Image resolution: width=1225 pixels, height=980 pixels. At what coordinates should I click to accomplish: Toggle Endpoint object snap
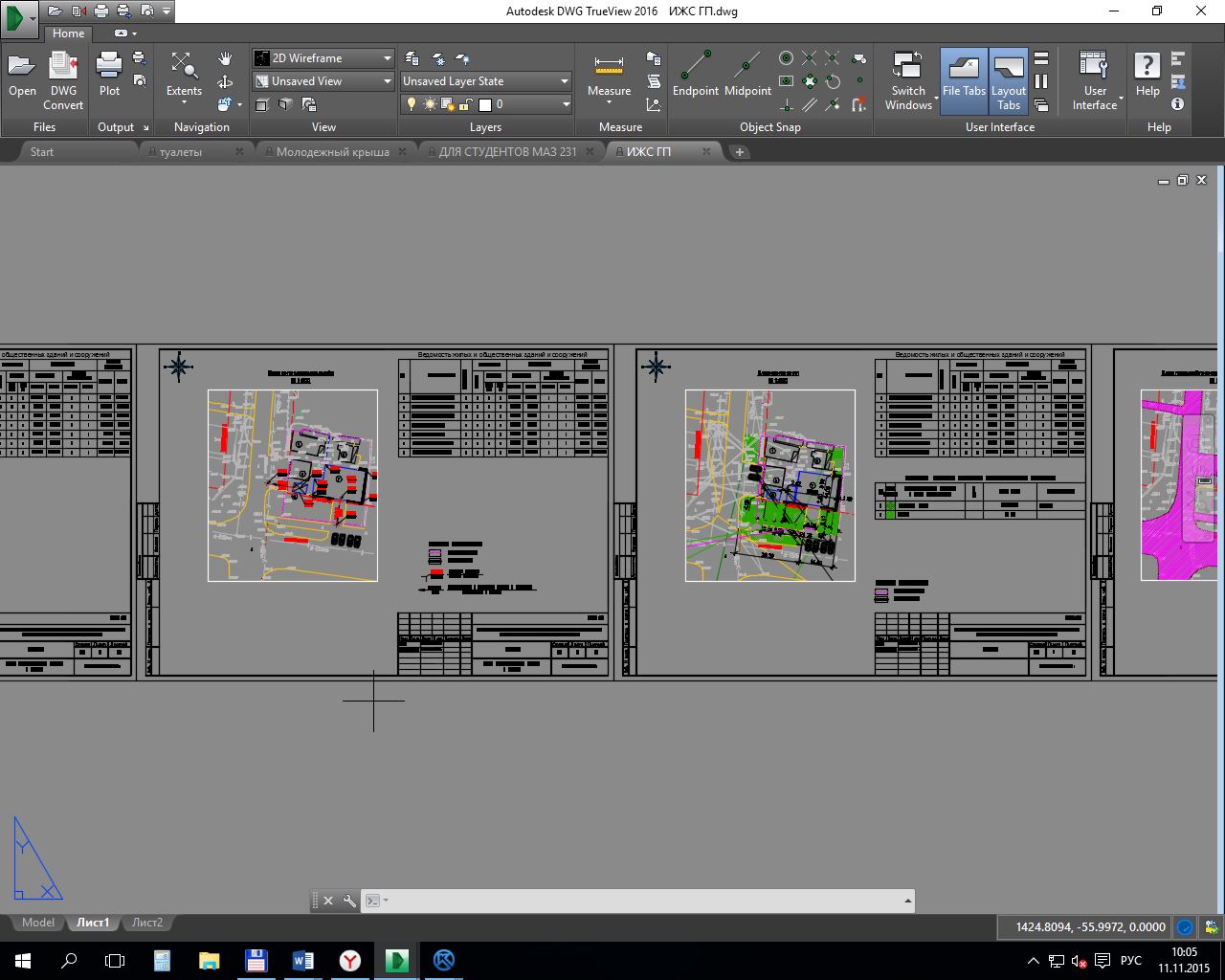(696, 76)
